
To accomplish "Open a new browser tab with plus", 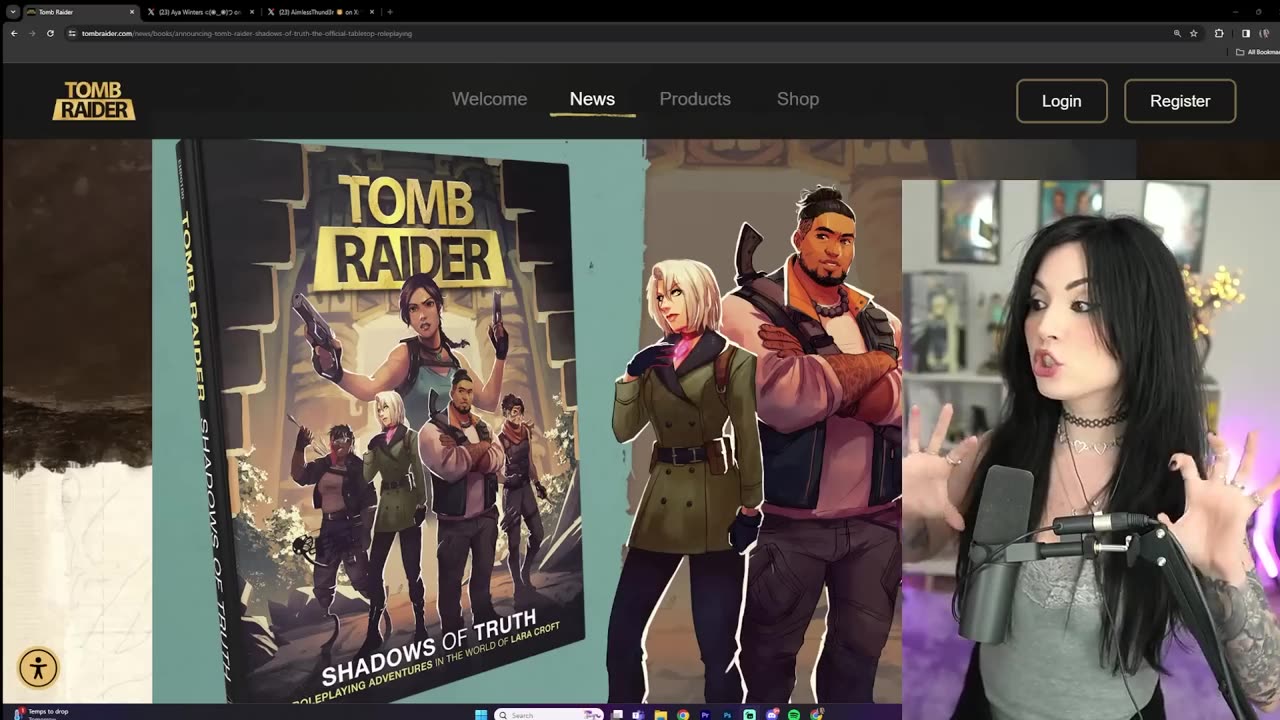I will pos(390,12).
